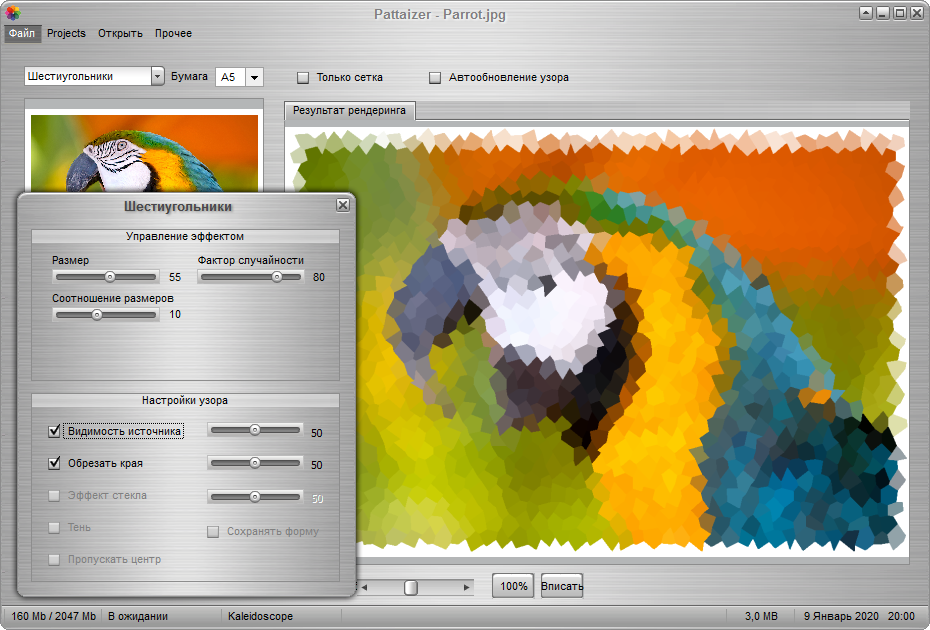Click the 100% zoom button
Screen dimensions: 930x630
514,586
